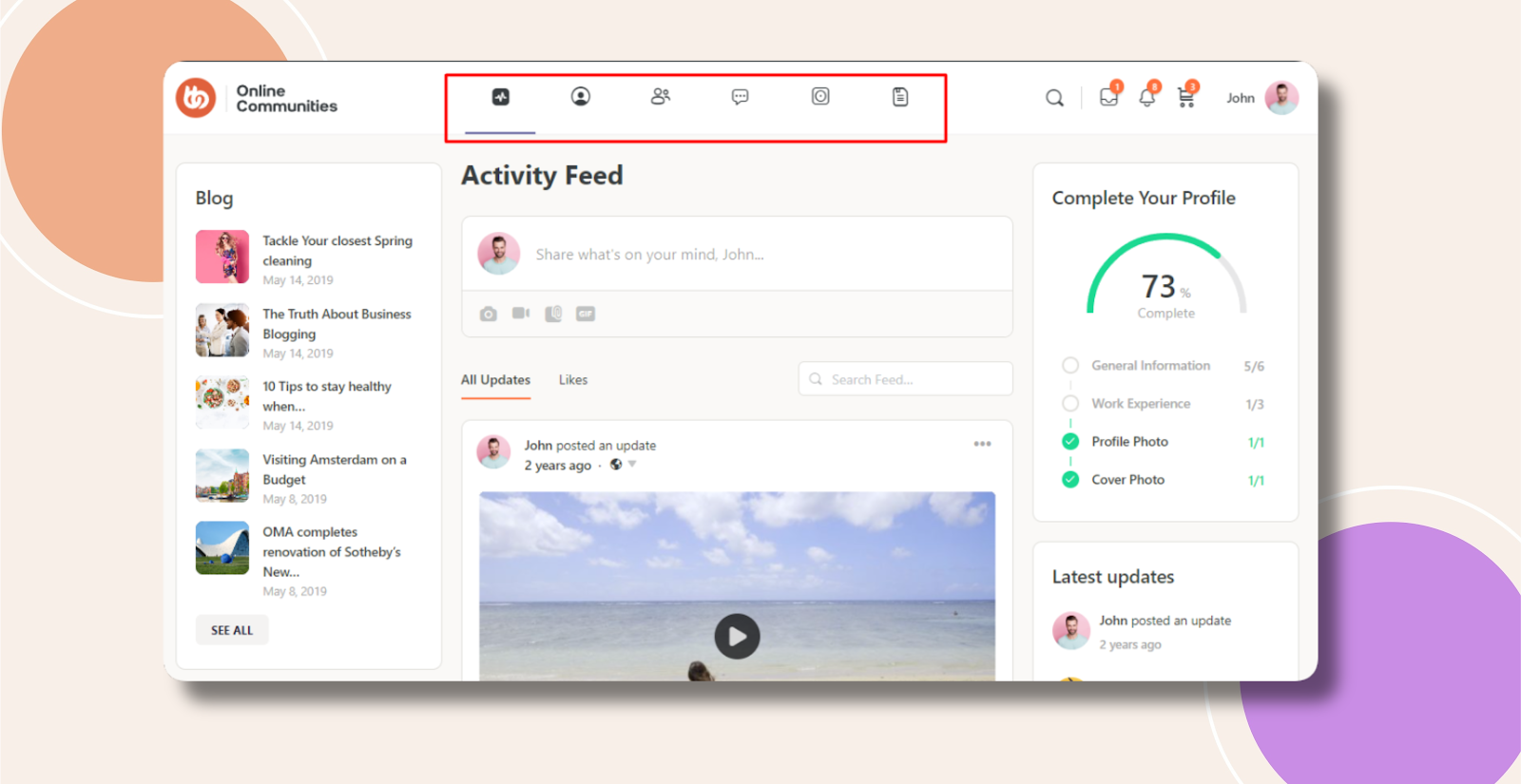Open the Forums chat-bubble nav icon
The height and width of the screenshot is (784, 1521).
(741, 97)
